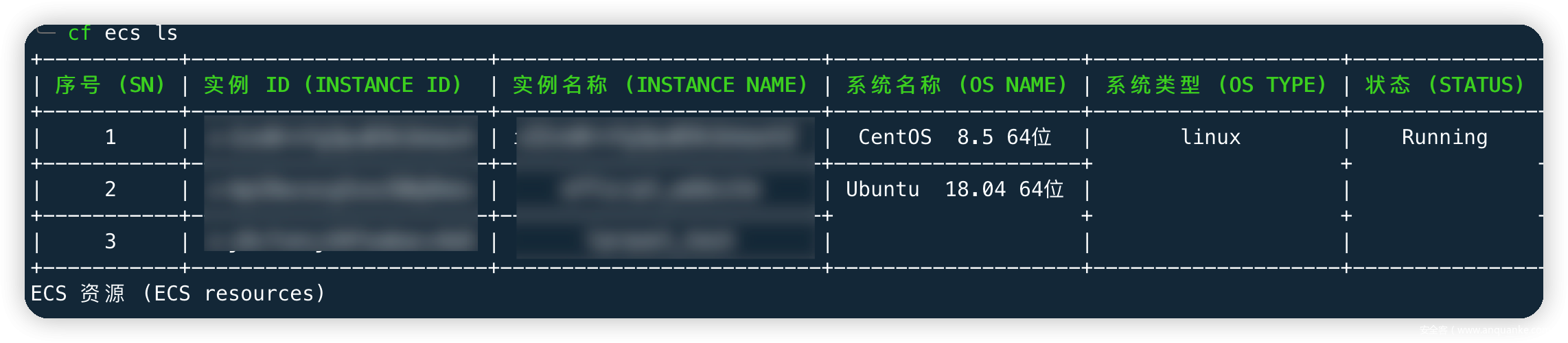The width and height of the screenshot is (1568, 343).
Task: Click the 'ECS 资源 (ECS resources)' caption
Action: [x=177, y=294]
